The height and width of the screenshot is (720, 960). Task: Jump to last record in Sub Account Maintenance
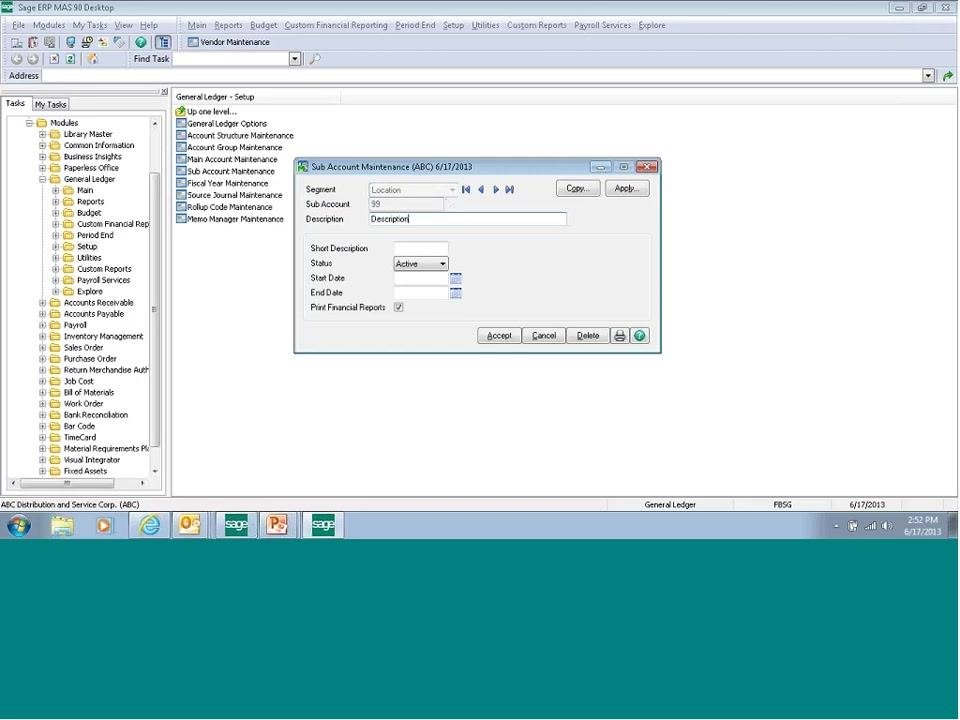coord(509,190)
